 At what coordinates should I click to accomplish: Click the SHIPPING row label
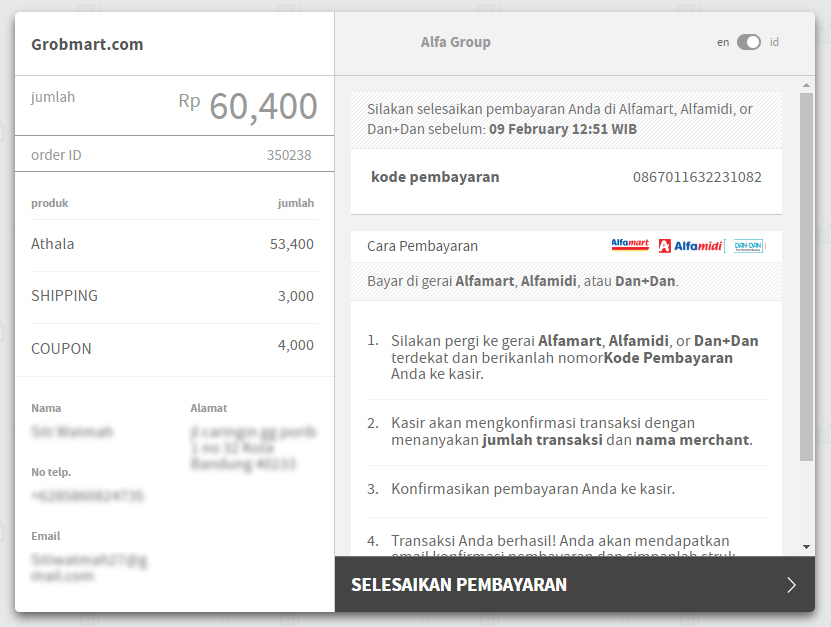point(65,296)
